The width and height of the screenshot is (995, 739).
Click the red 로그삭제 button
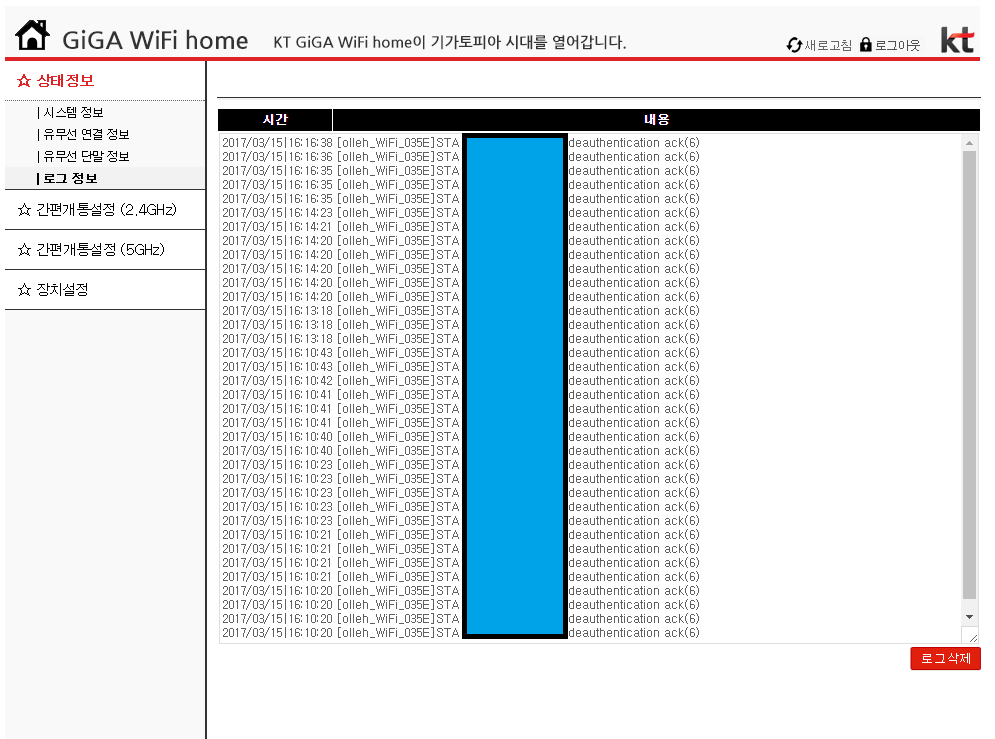tap(945, 658)
